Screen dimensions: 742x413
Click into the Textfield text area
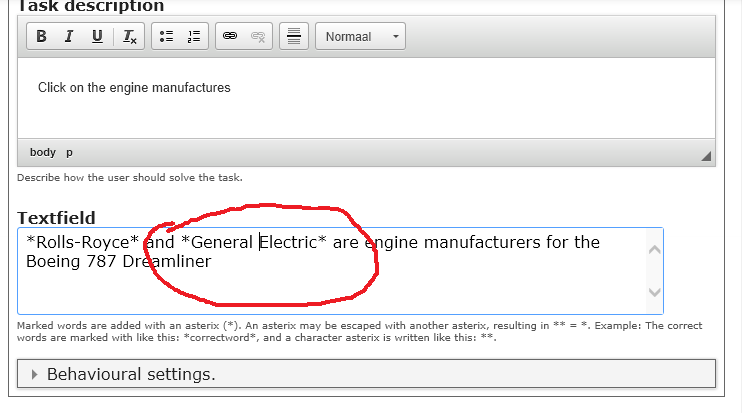pos(340,271)
